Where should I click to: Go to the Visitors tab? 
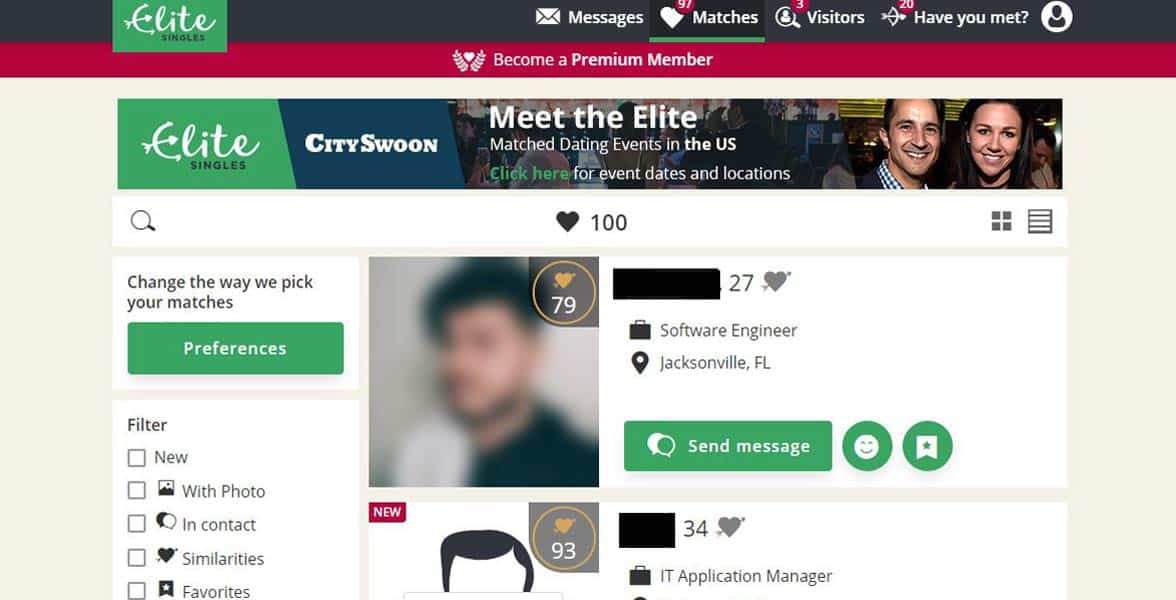click(820, 17)
